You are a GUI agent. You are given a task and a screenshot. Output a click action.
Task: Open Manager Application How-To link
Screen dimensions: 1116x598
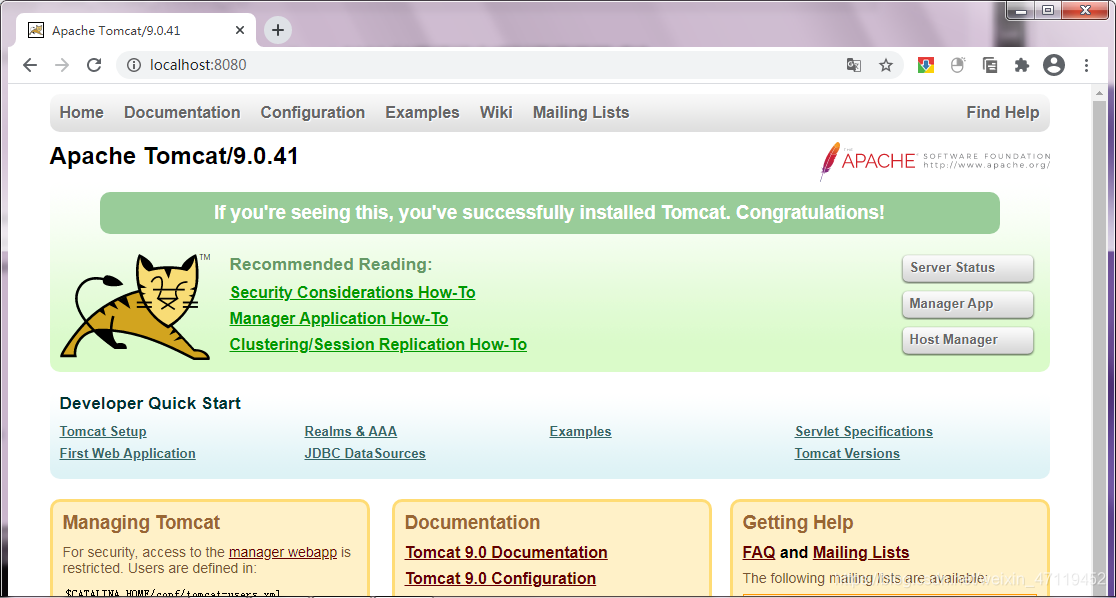[339, 318]
